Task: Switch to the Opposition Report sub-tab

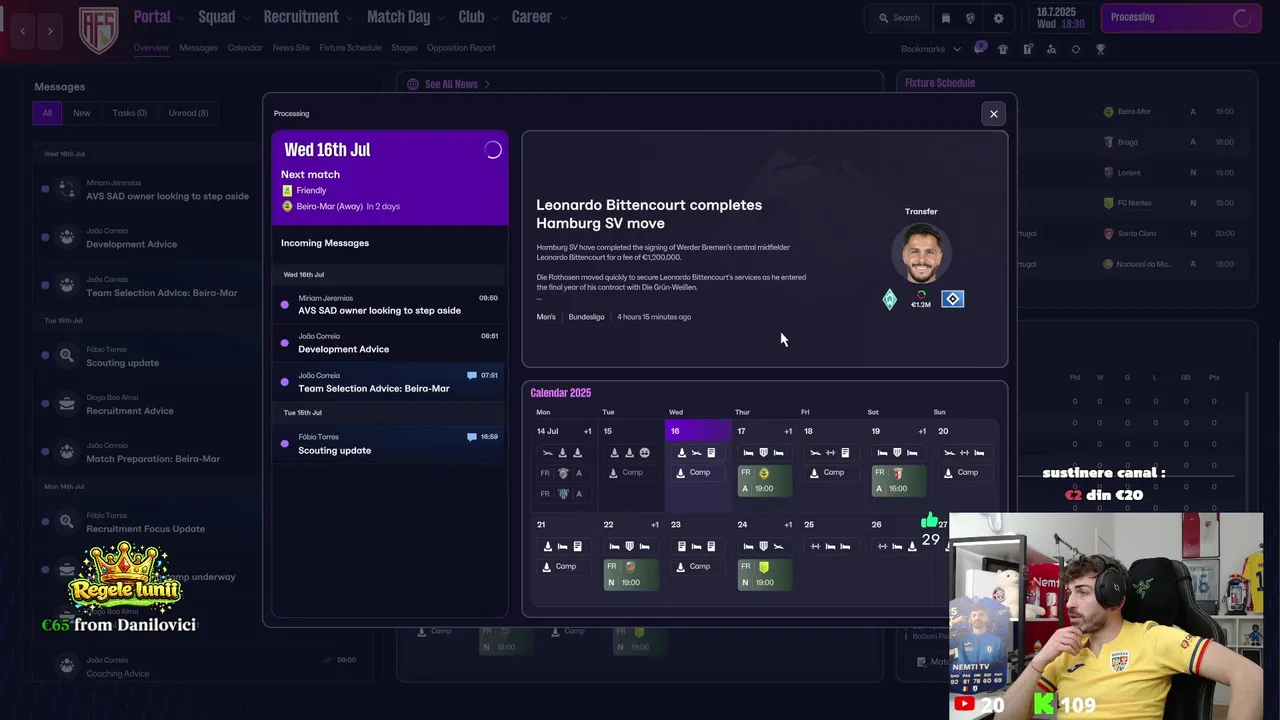Action: click(x=461, y=48)
